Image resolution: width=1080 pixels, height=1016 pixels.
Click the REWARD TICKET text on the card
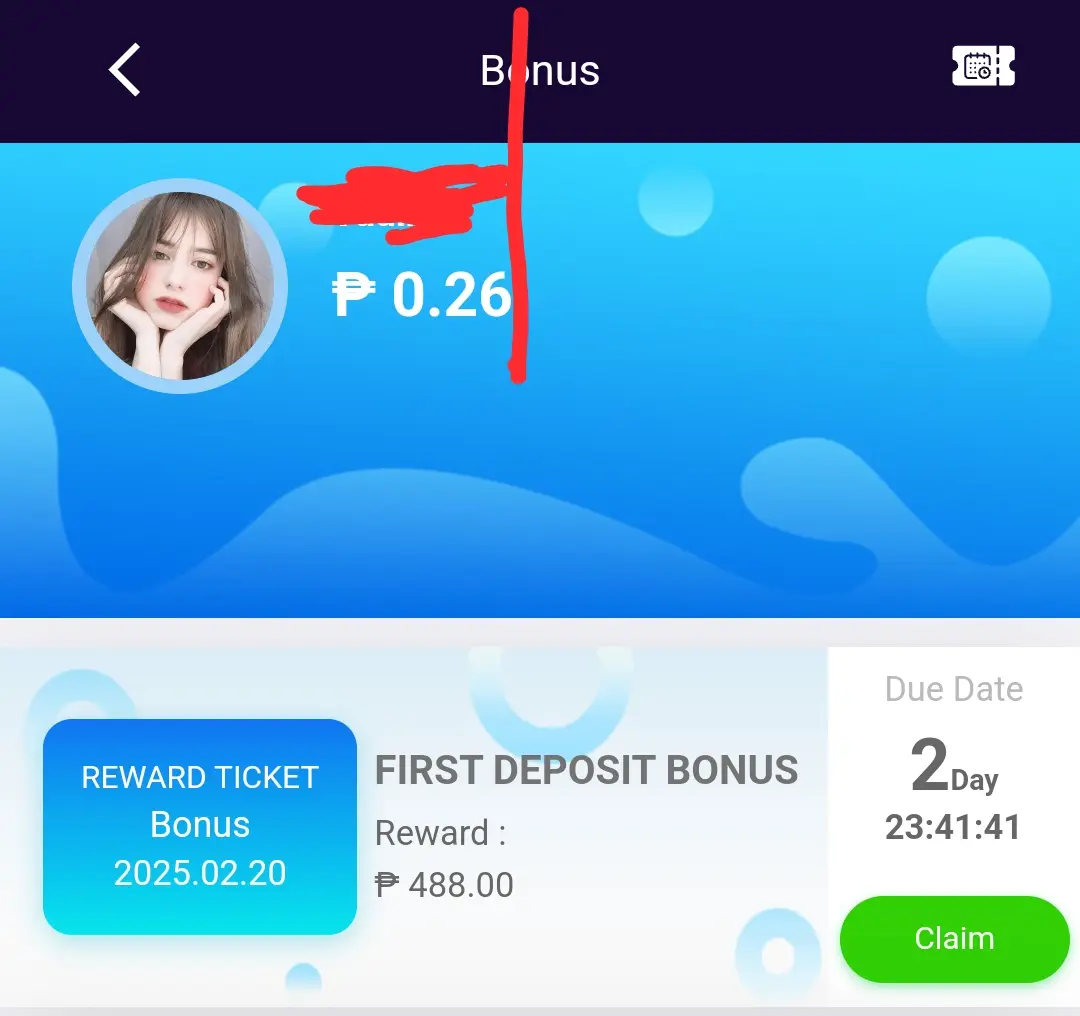pos(200,778)
